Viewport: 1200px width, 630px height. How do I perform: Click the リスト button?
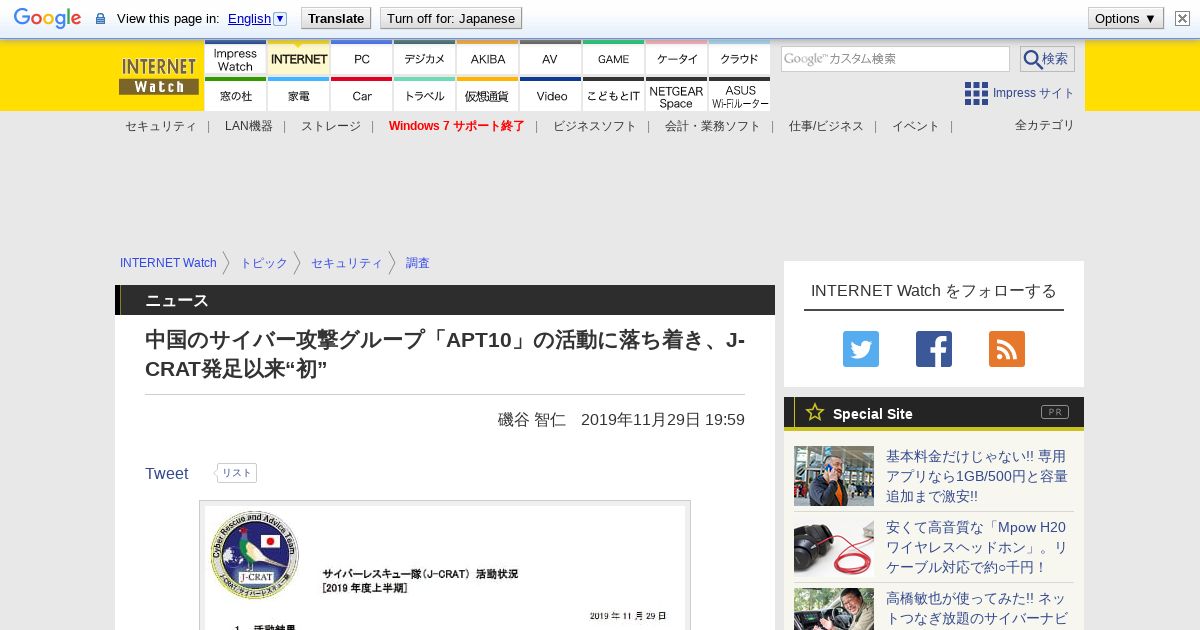pyautogui.click(x=236, y=473)
